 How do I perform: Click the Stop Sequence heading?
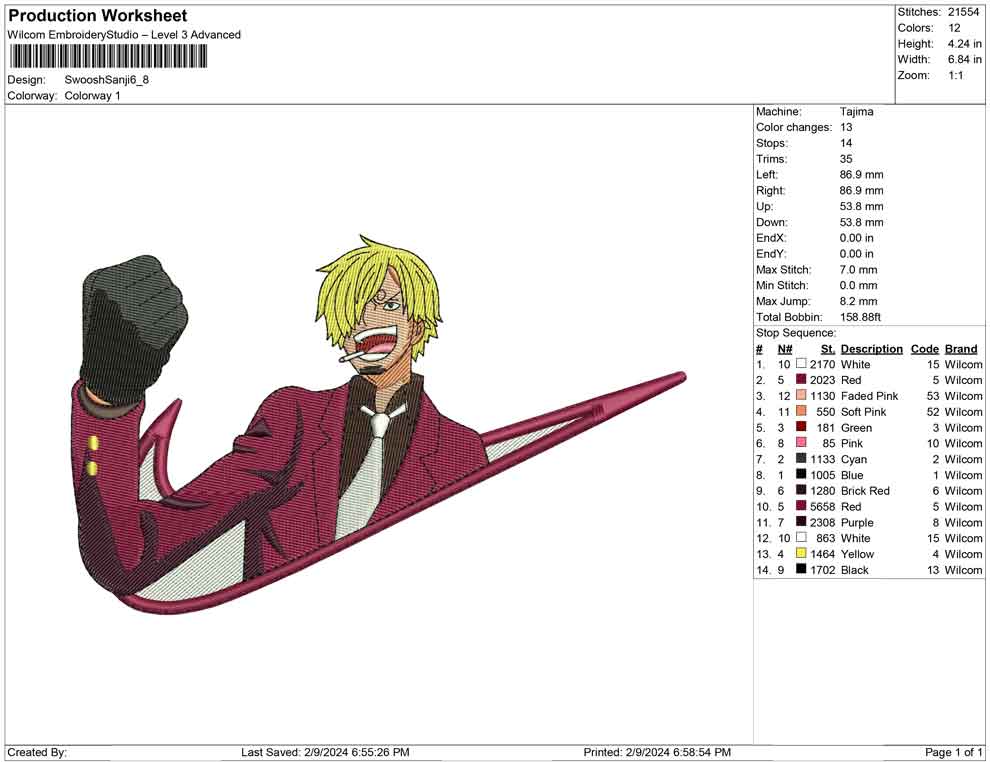pyautogui.click(x=796, y=333)
